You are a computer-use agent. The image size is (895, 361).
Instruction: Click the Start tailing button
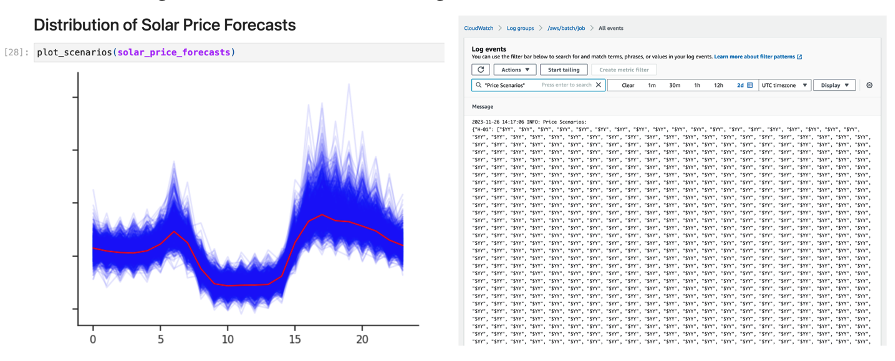(563, 70)
